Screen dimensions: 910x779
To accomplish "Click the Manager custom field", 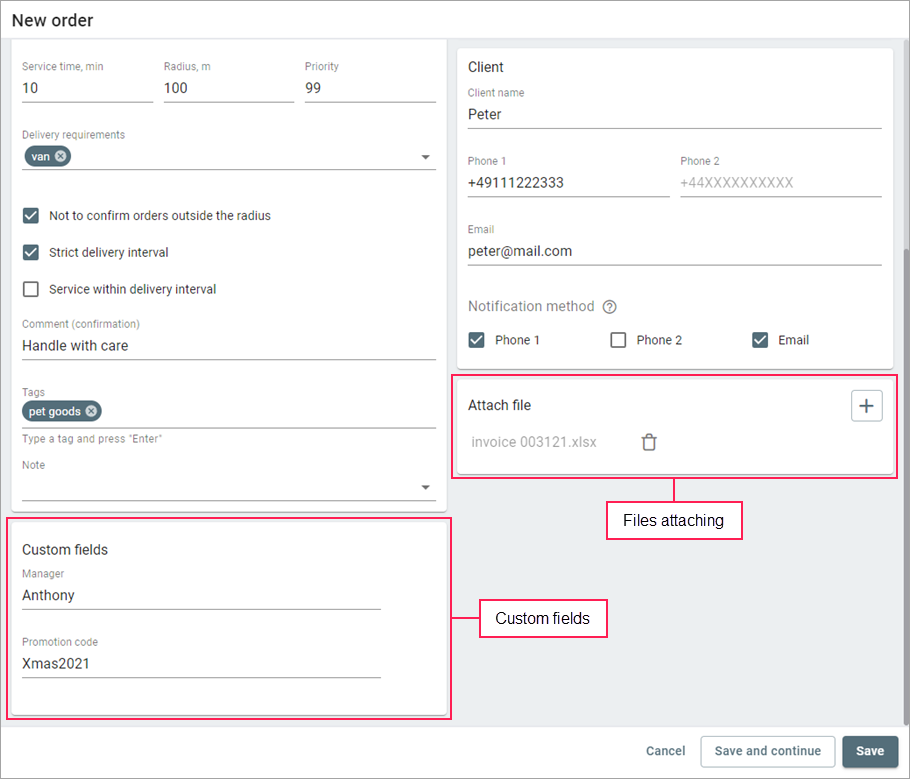I will point(200,595).
